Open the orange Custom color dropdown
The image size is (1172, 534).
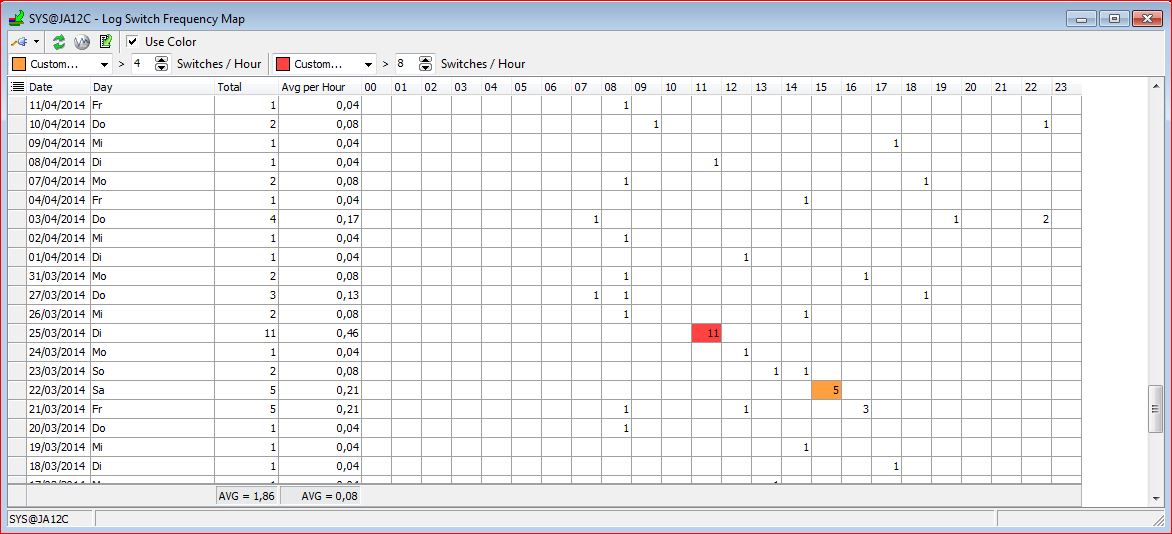(104, 64)
